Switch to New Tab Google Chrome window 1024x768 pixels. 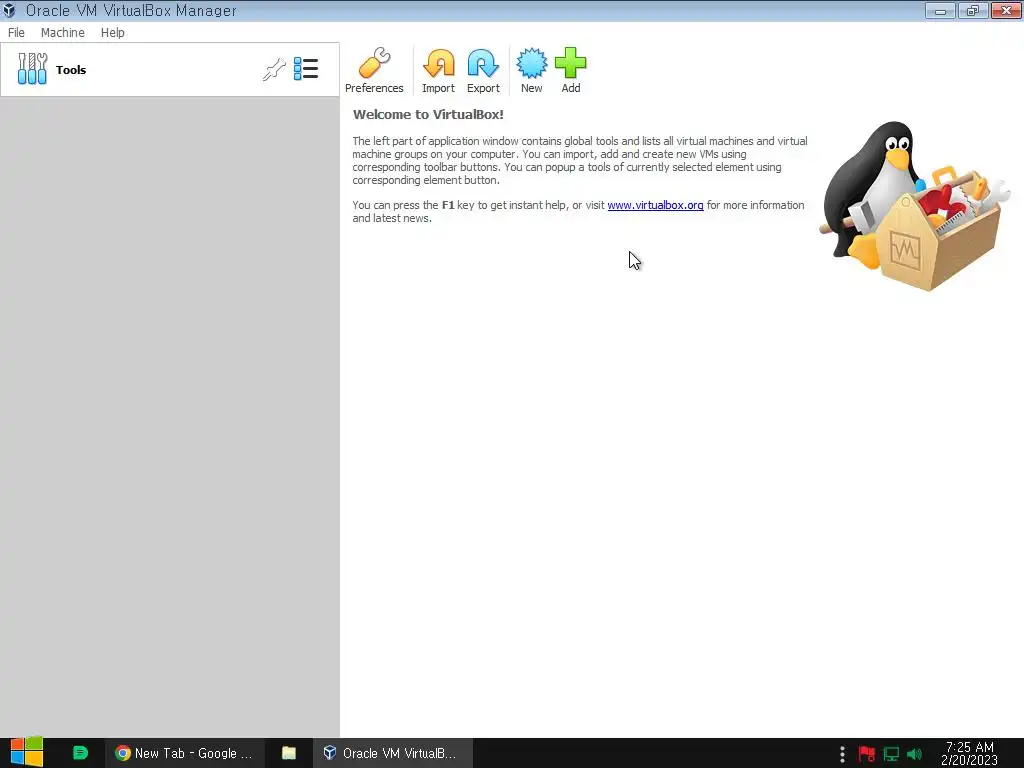pyautogui.click(x=184, y=753)
